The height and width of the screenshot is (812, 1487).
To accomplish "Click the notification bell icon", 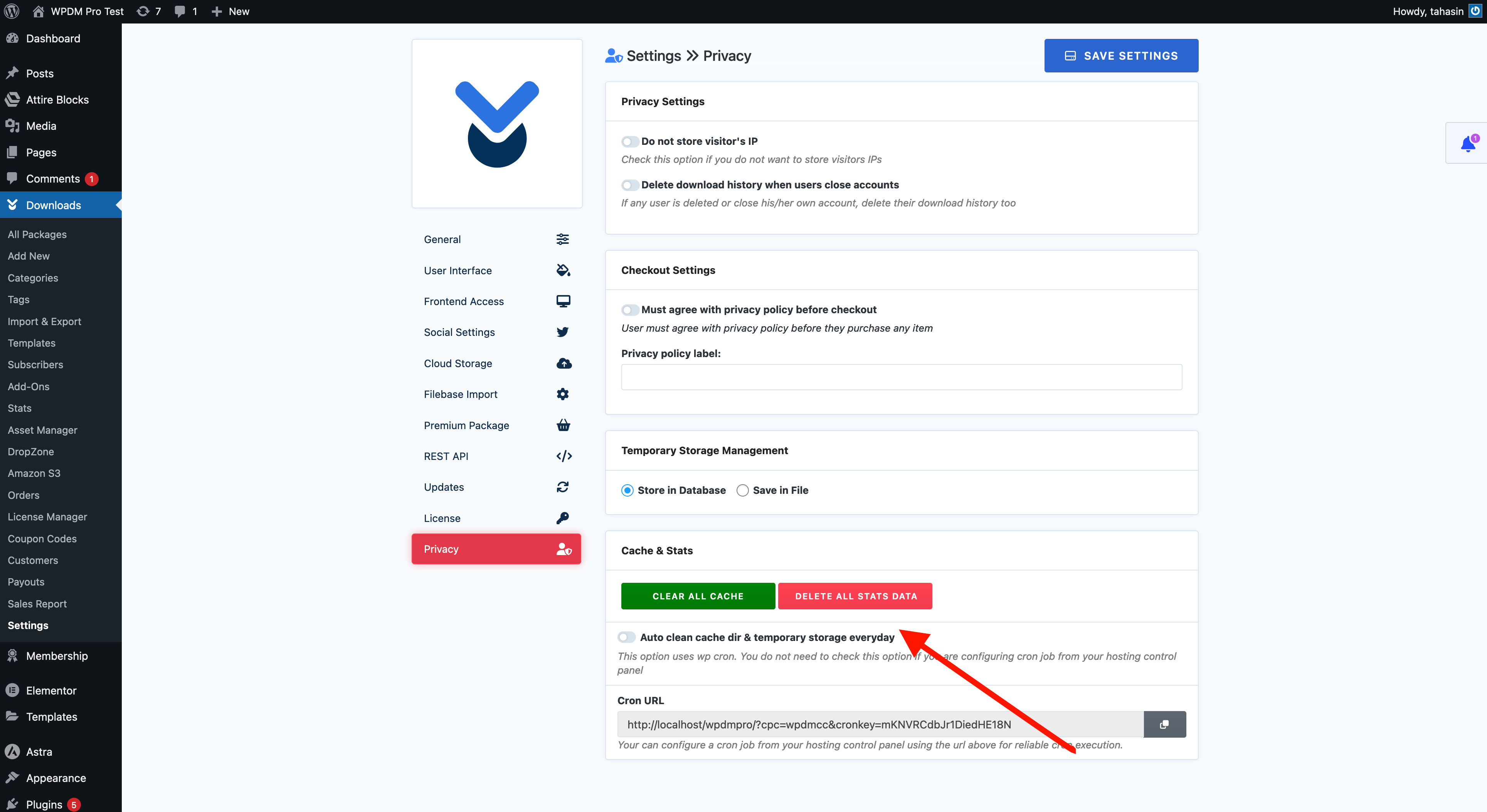I will (x=1468, y=144).
